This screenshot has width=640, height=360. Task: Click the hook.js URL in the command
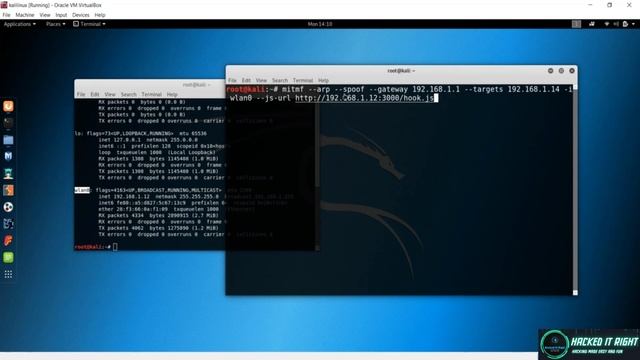[364, 98]
